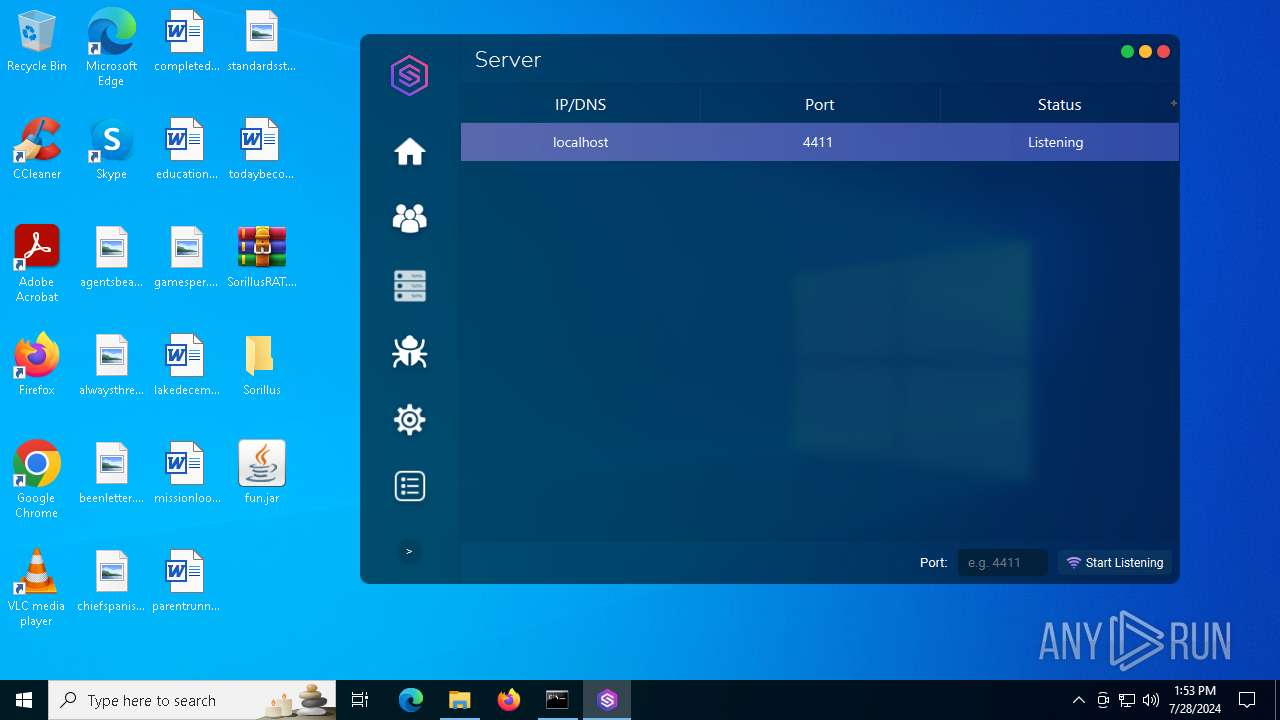
Task: Open Firefox from the taskbar
Action: pos(509,700)
